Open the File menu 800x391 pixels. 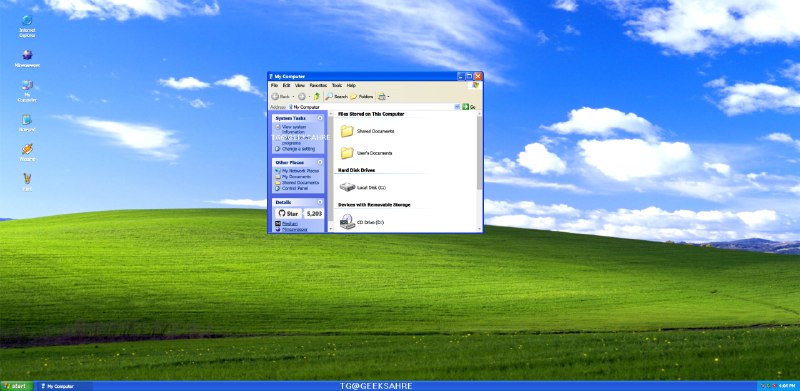(274, 85)
